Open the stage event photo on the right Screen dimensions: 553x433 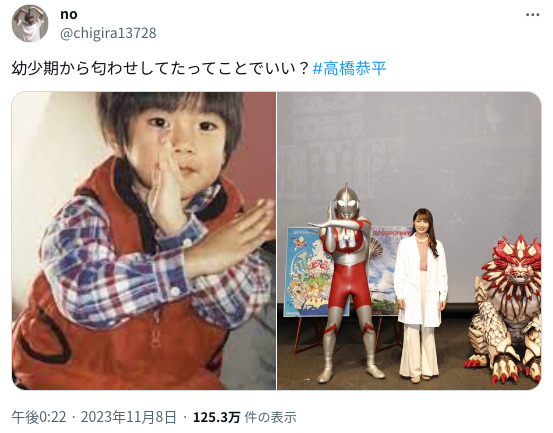tap(409, 241)
